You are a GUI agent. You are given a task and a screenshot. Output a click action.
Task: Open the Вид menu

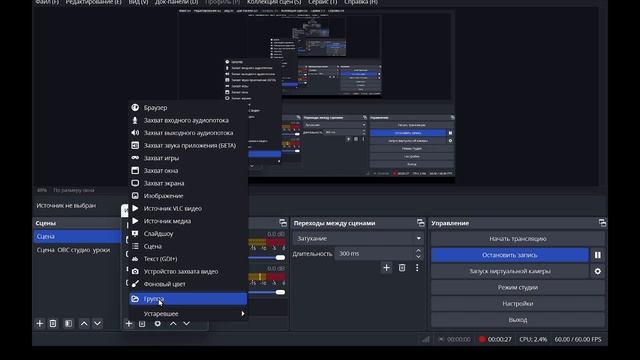click(x=138, y=2)
